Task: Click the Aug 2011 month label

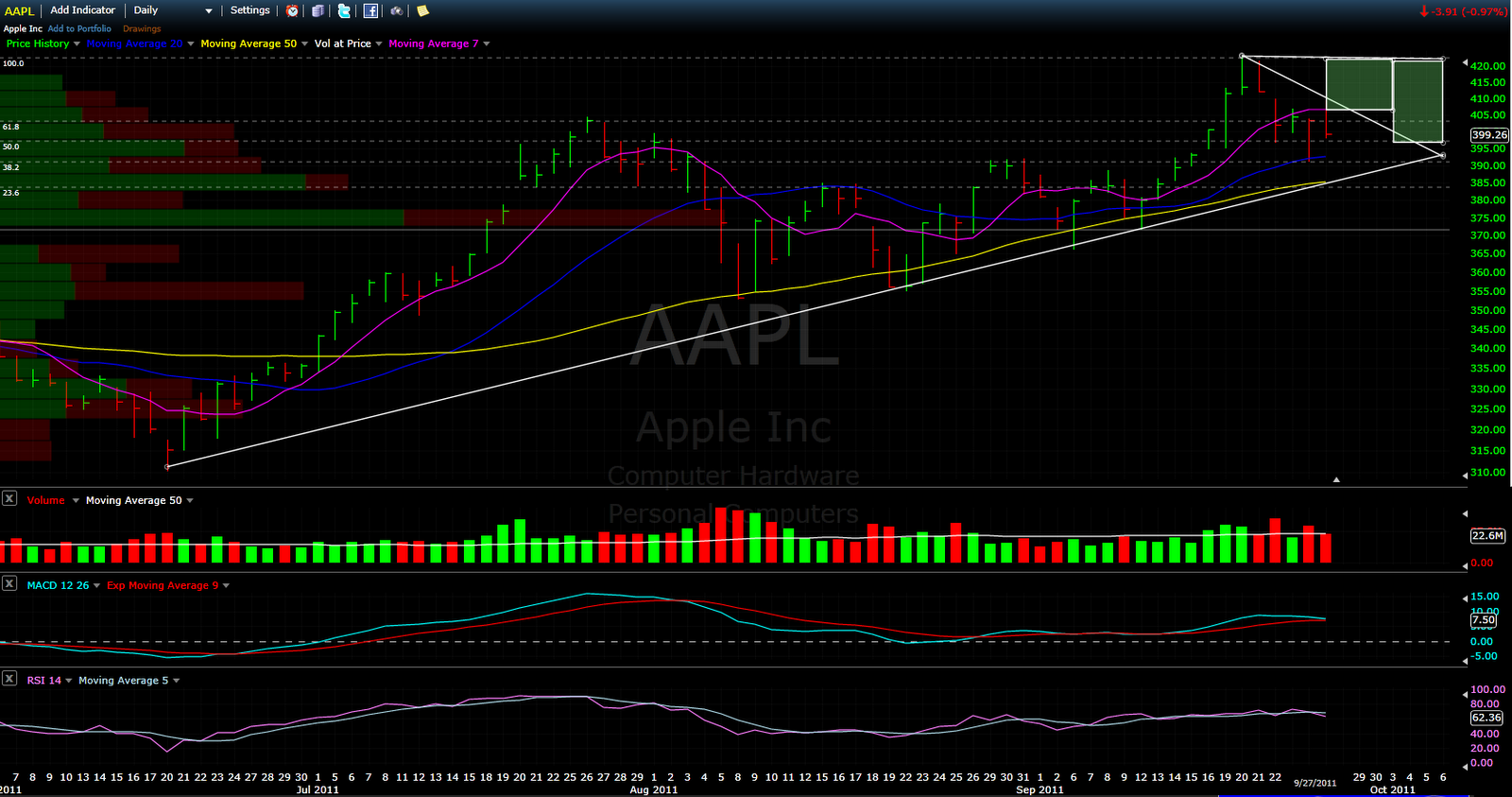Action: [653, 789]
